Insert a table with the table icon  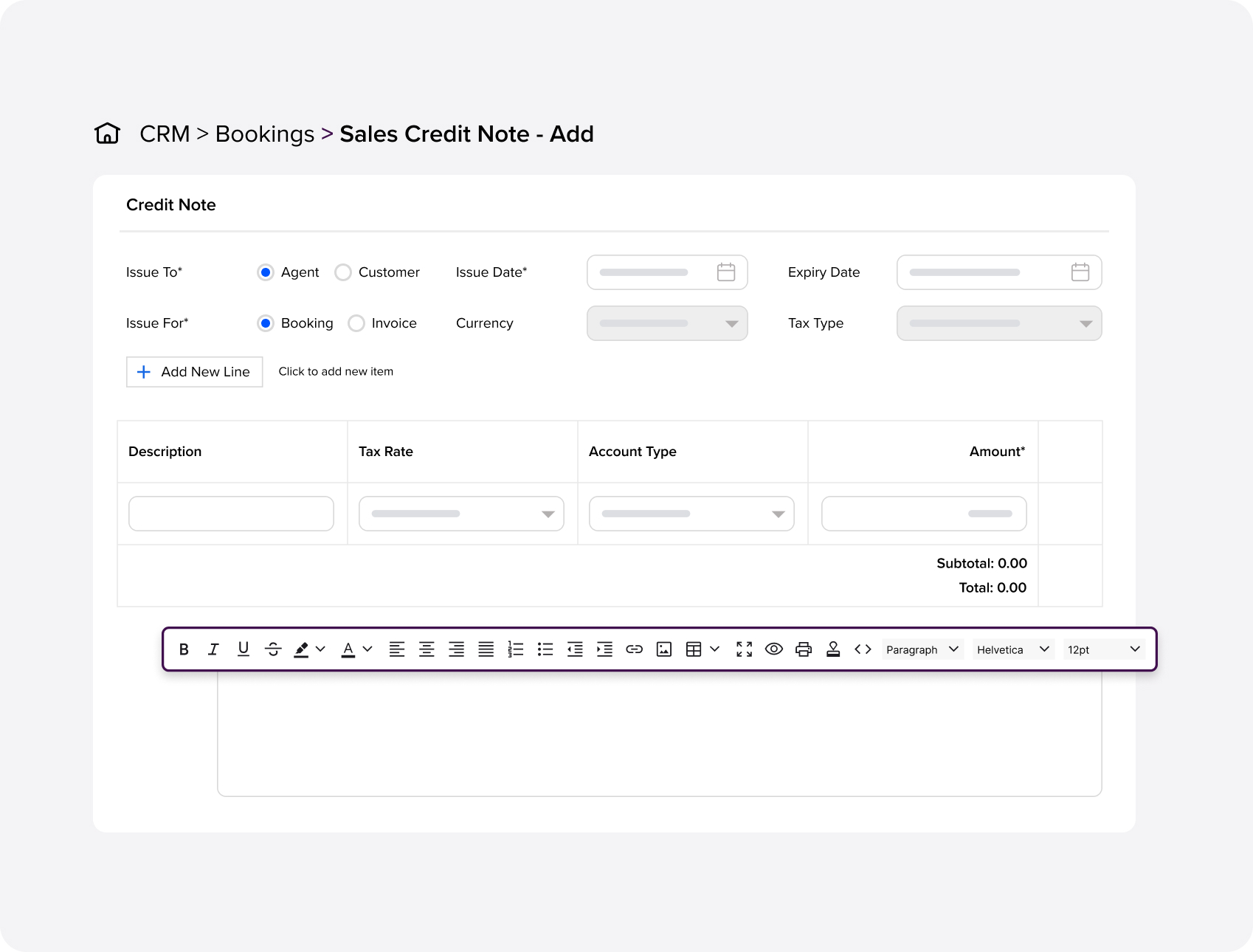coord(694,649)
